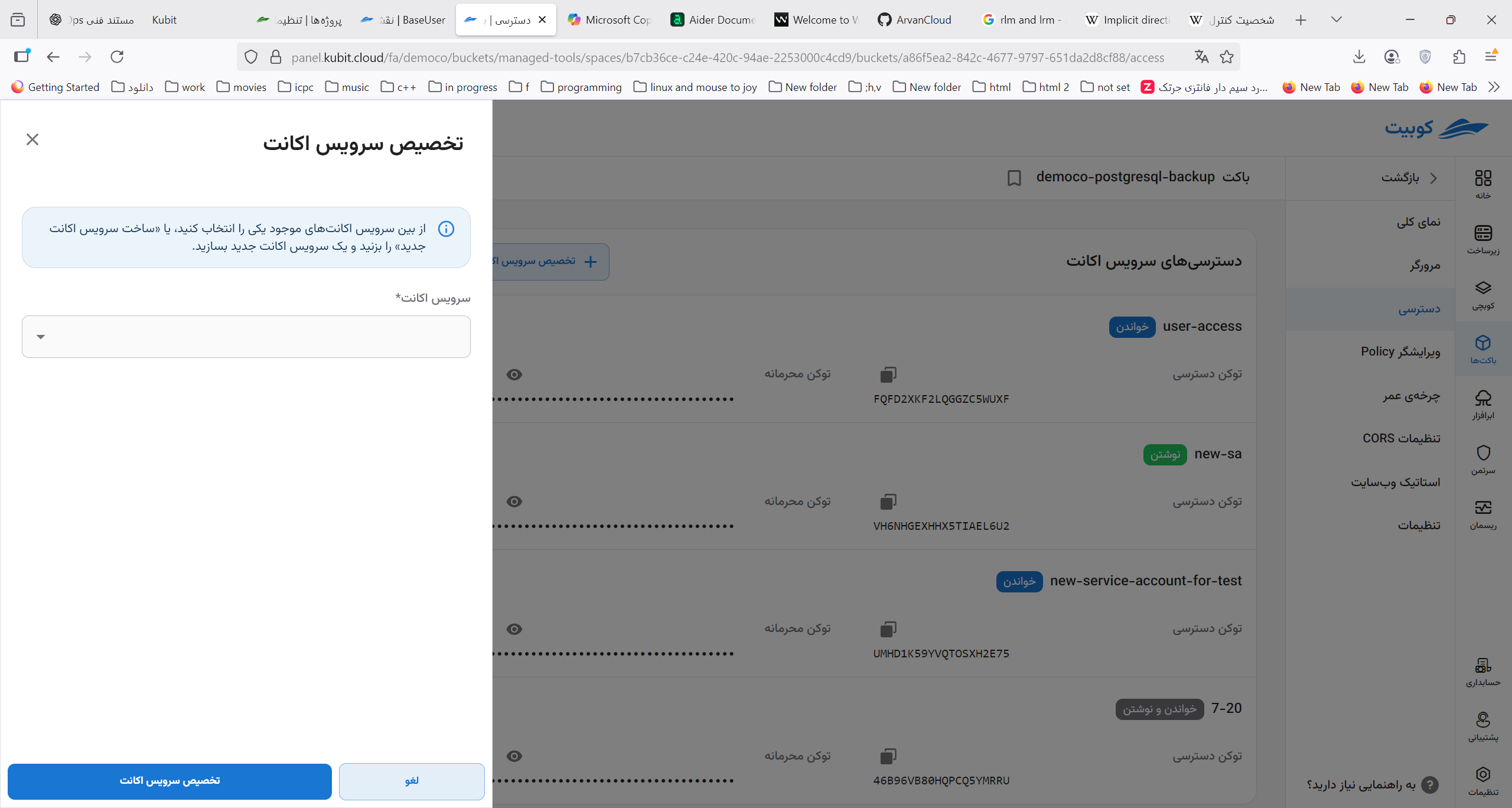
Task: Open the in progress bookmarks folder
Action: [464, 87]
